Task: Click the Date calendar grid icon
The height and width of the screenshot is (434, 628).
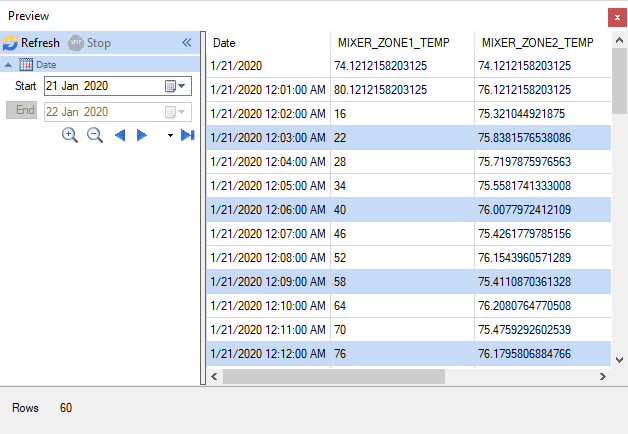Action: pyautogui.click(x=26, y=64)
